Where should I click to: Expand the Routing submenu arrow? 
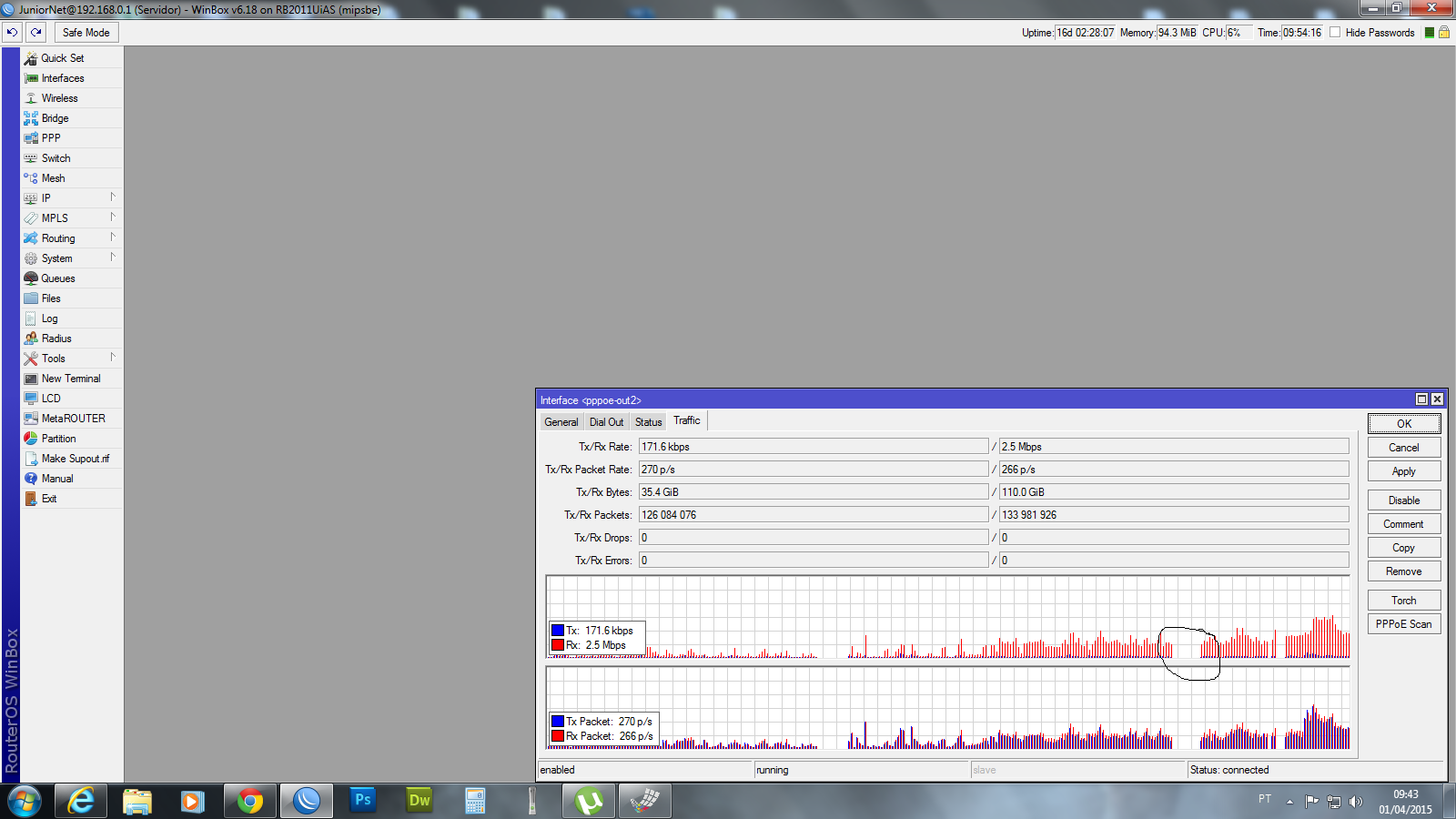[113, 238]
